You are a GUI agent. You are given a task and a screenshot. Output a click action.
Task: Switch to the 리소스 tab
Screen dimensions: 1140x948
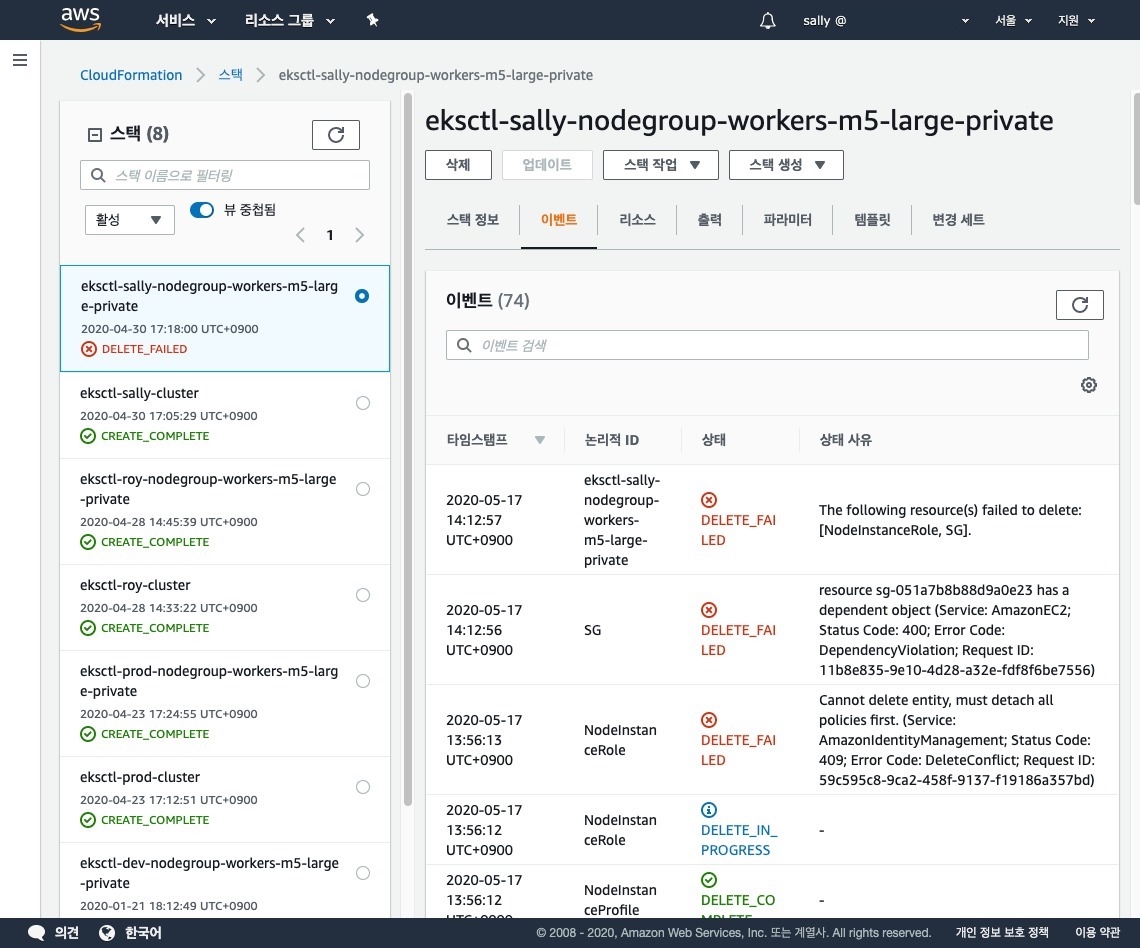637,220
